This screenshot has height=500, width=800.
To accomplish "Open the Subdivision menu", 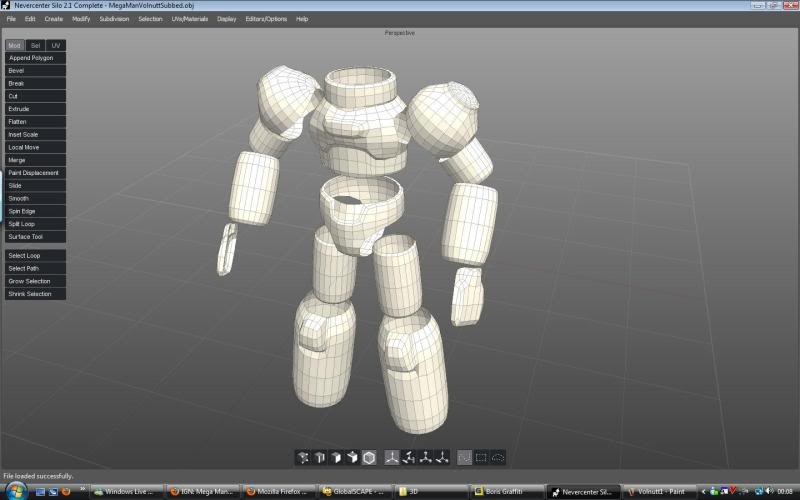I will [114, 19].
